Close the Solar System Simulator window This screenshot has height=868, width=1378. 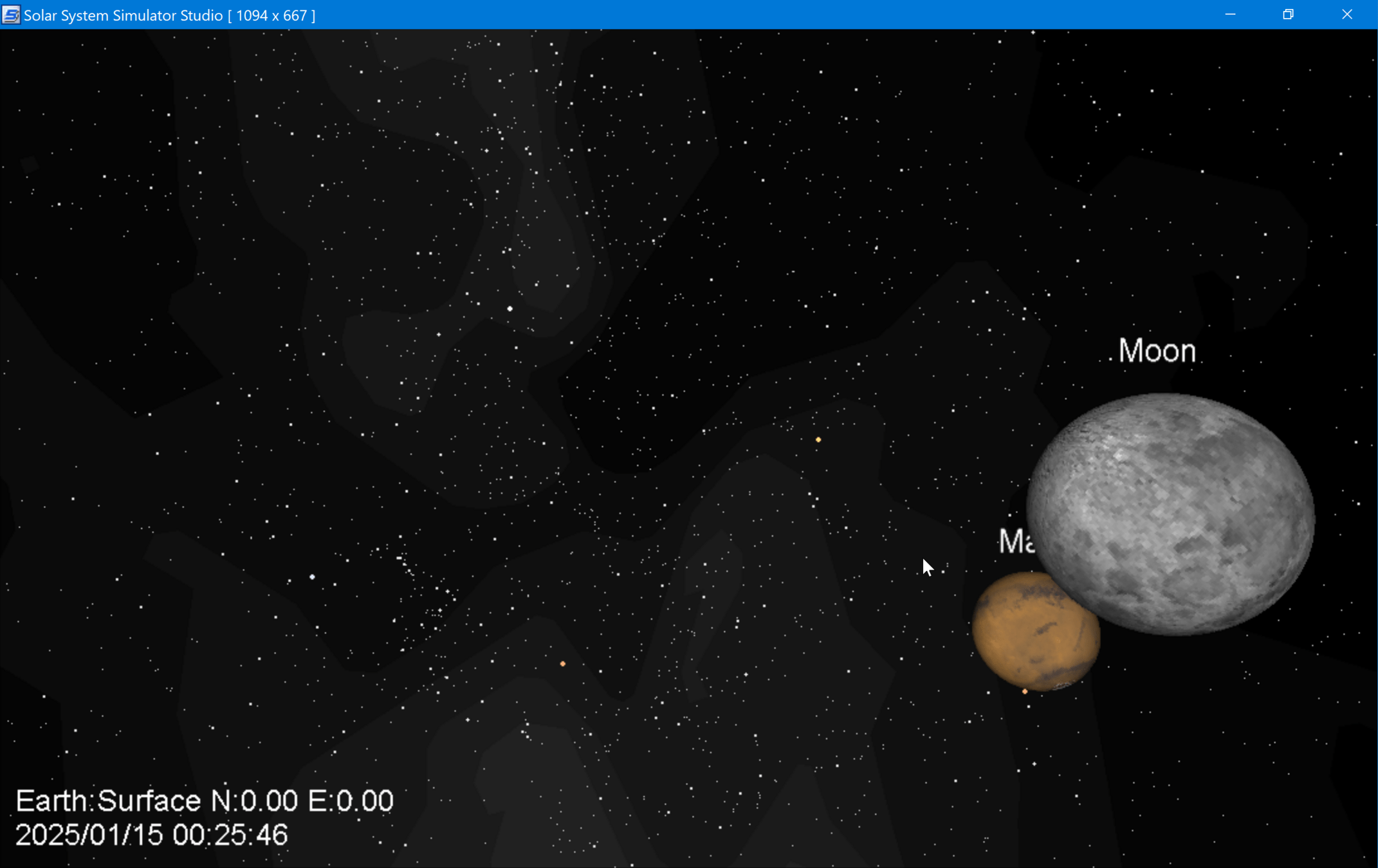coord(1347,15)
